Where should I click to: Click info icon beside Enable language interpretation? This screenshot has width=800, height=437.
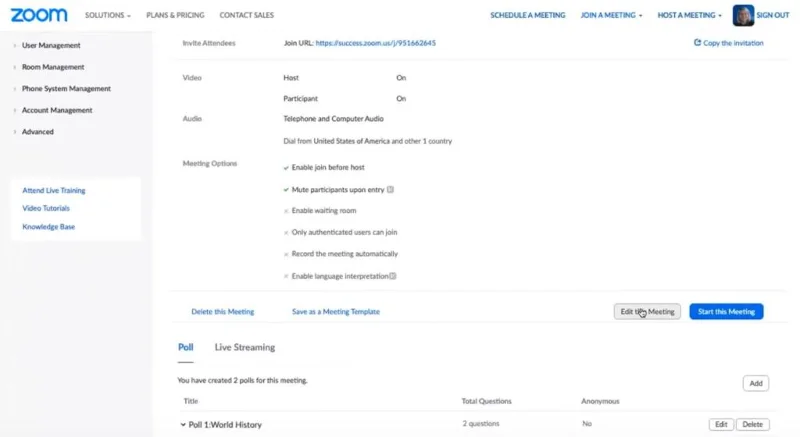click(x=393, y=276)
